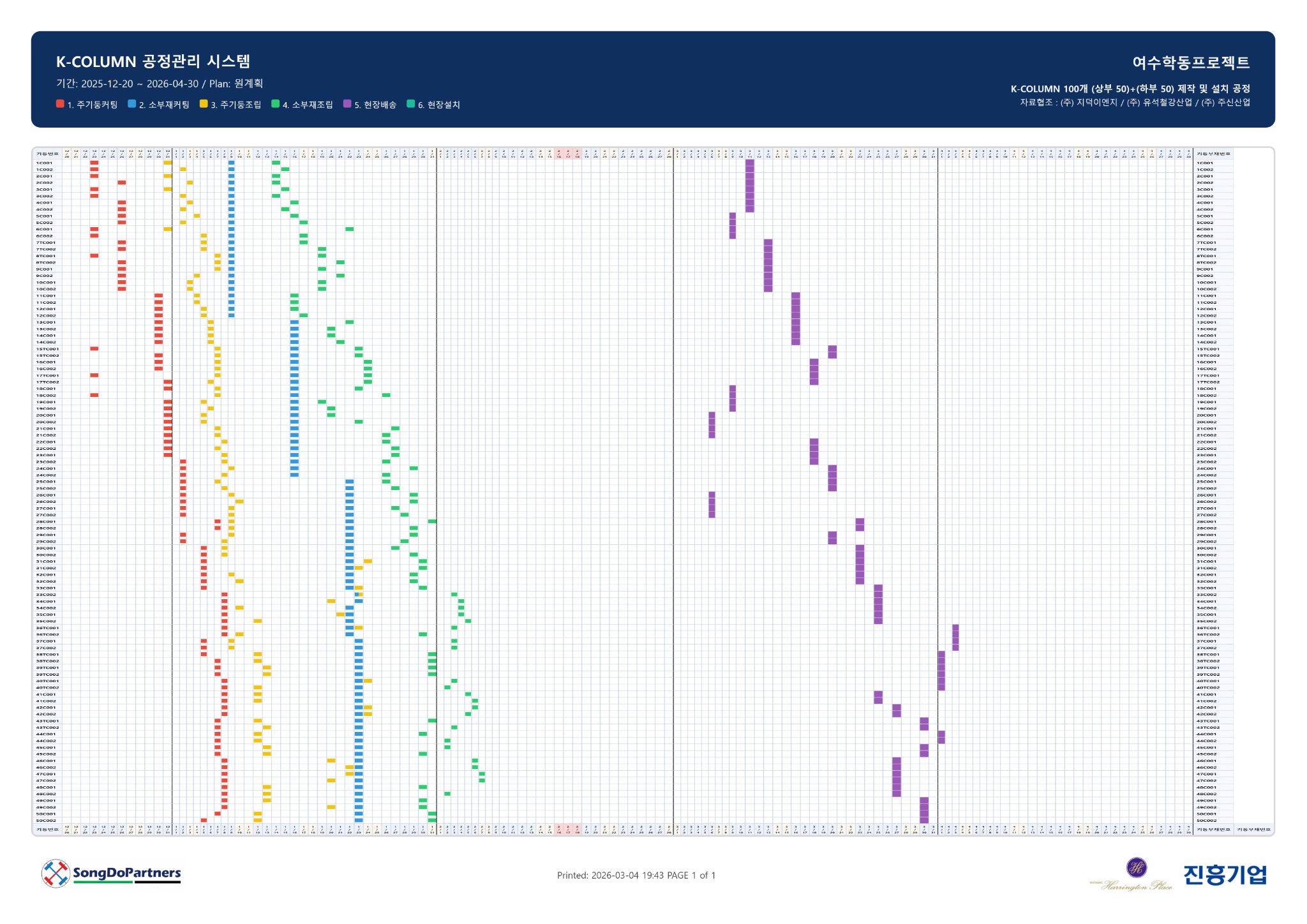Select the 10C002 row label at left
Screen dimensions: 1307x924
(46, 289)
